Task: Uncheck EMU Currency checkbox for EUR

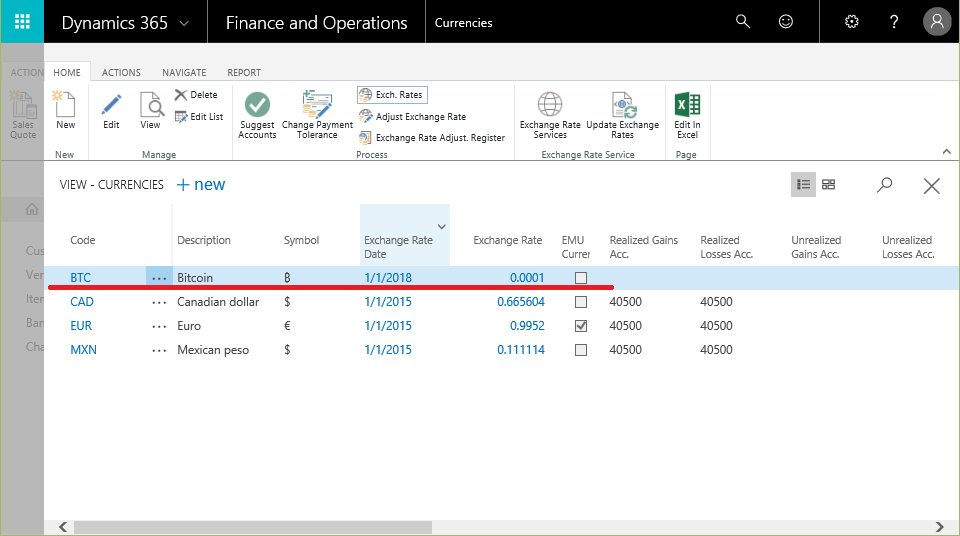Action: pos(581,326)
